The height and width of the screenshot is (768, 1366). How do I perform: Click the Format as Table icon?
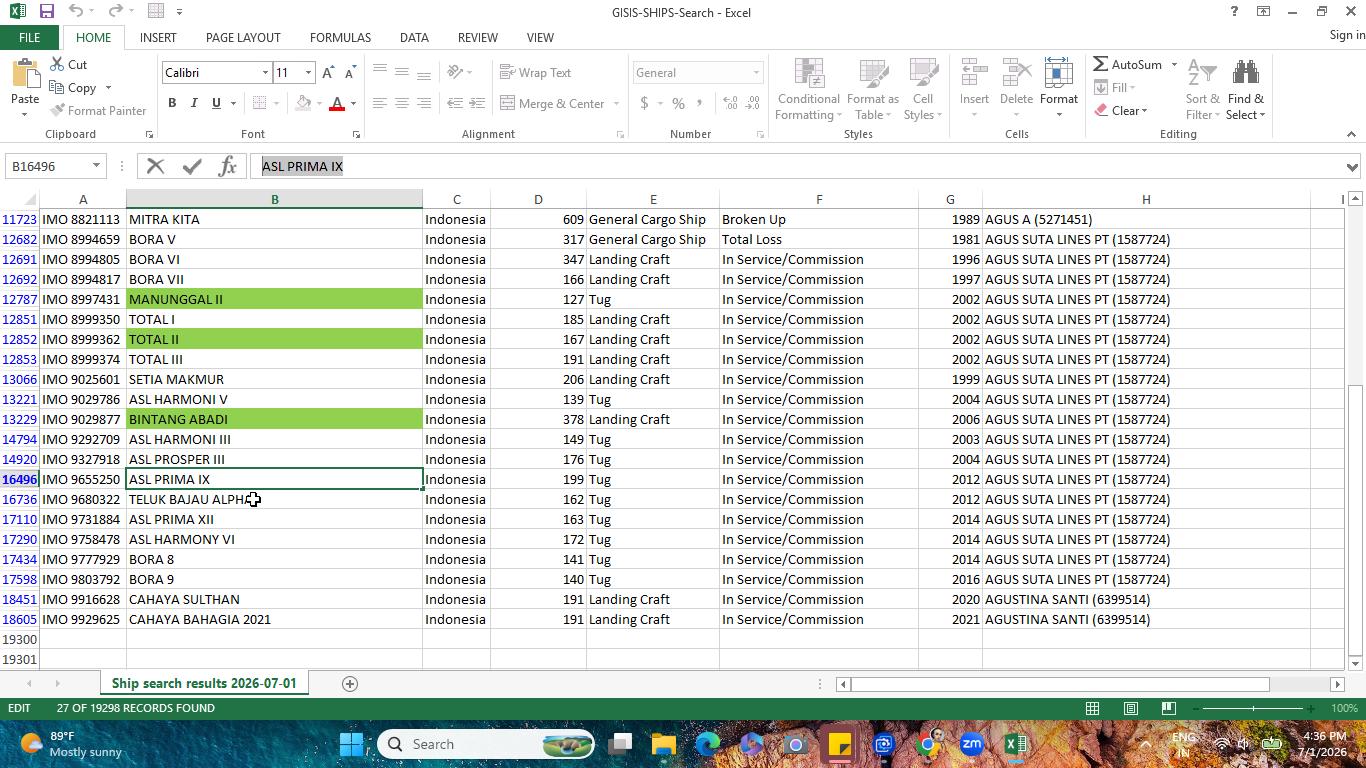(x=873, y=76)
